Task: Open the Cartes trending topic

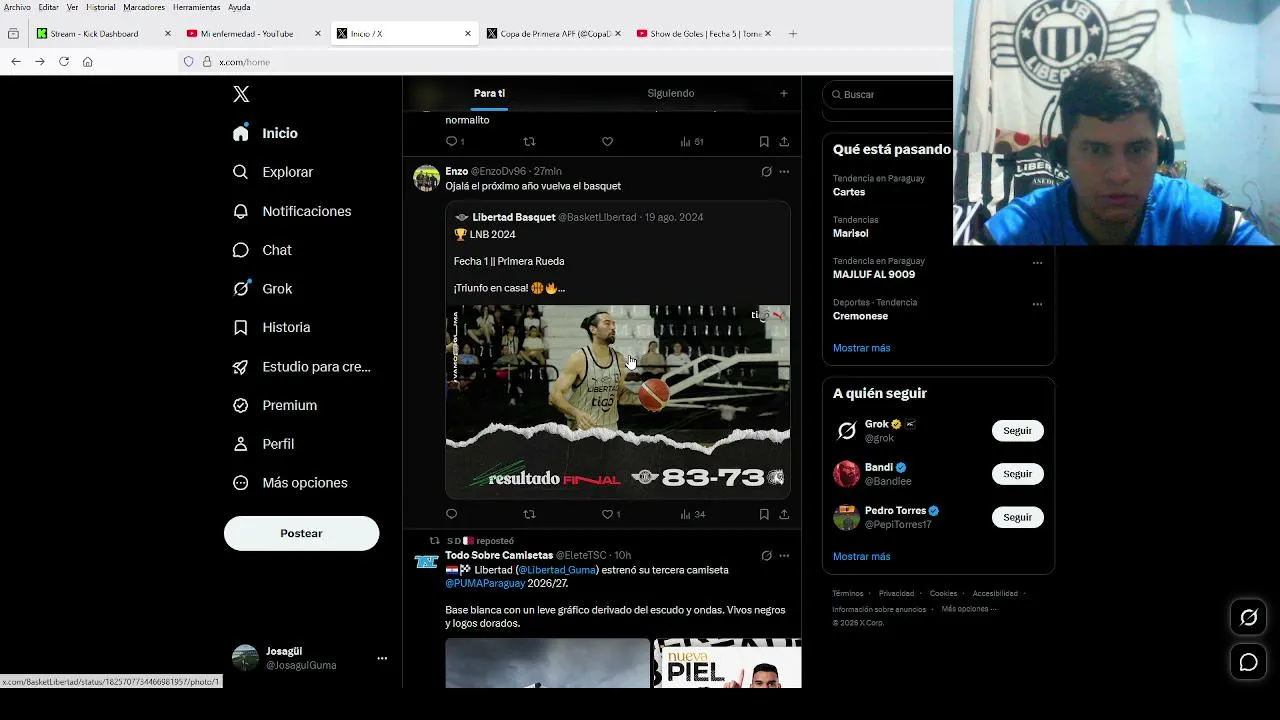Action: tap(849, 192)
